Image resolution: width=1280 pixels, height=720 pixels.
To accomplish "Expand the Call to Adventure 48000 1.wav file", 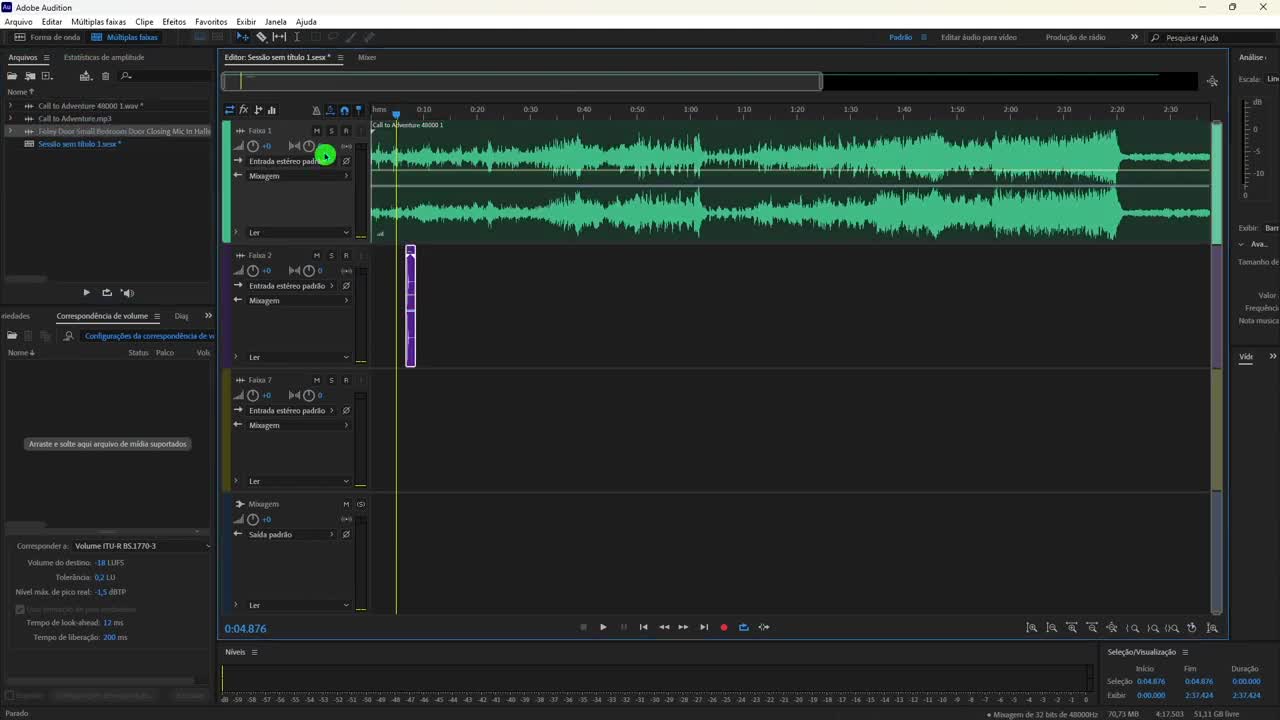I will 10,105.
